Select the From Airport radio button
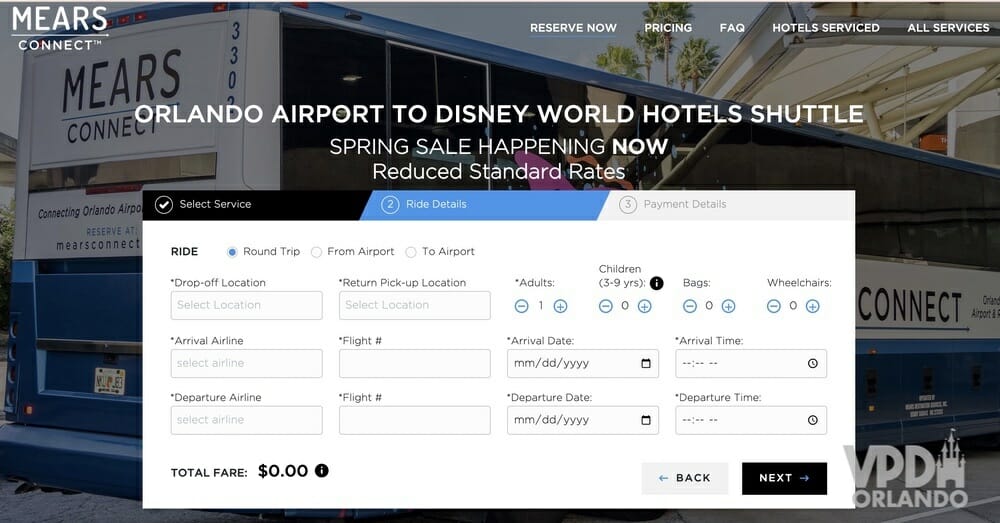Image resolution: width=1000 pixels, height=523 pixels. point(316,252)
